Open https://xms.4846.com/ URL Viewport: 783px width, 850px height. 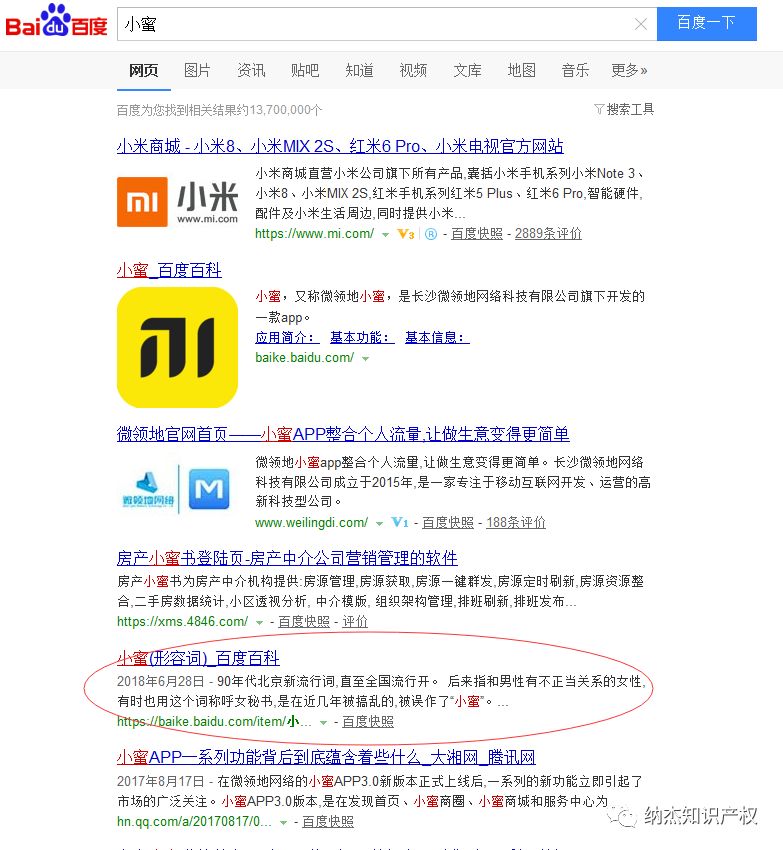point(183,622)
